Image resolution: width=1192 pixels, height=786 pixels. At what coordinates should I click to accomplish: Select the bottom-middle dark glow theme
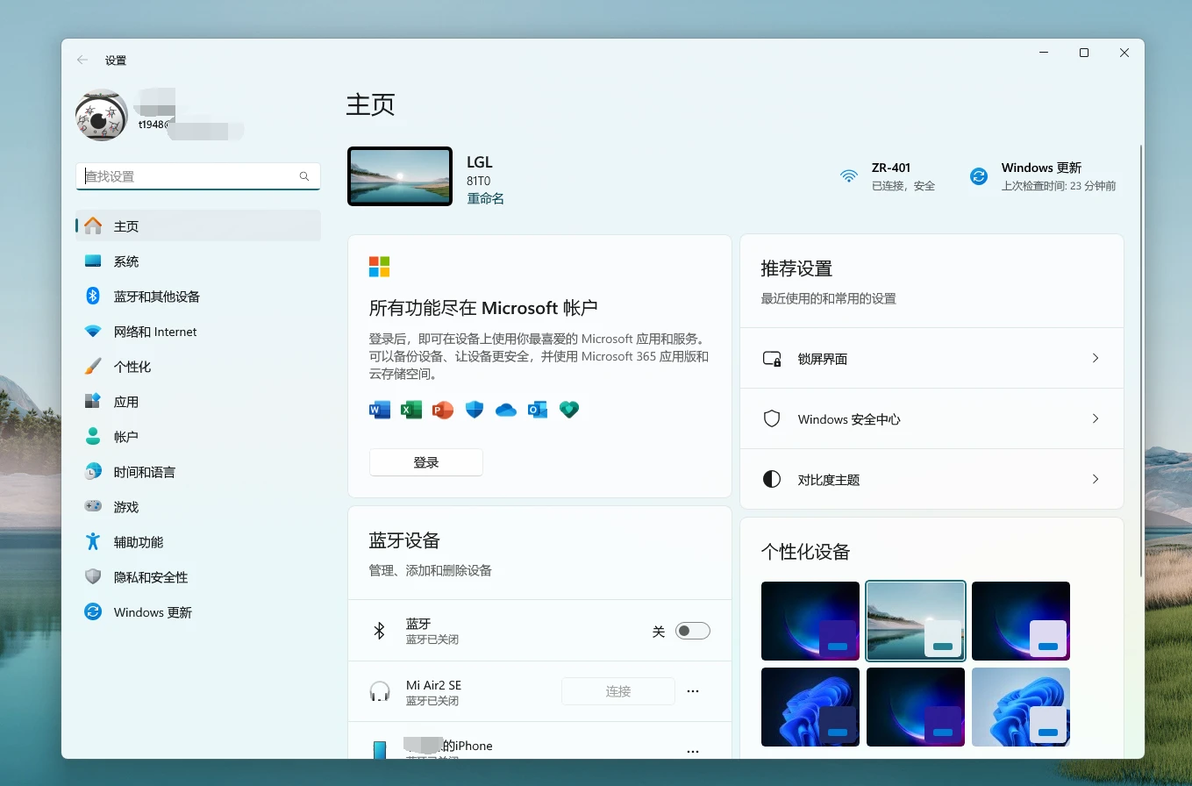[x=915, y=707]
